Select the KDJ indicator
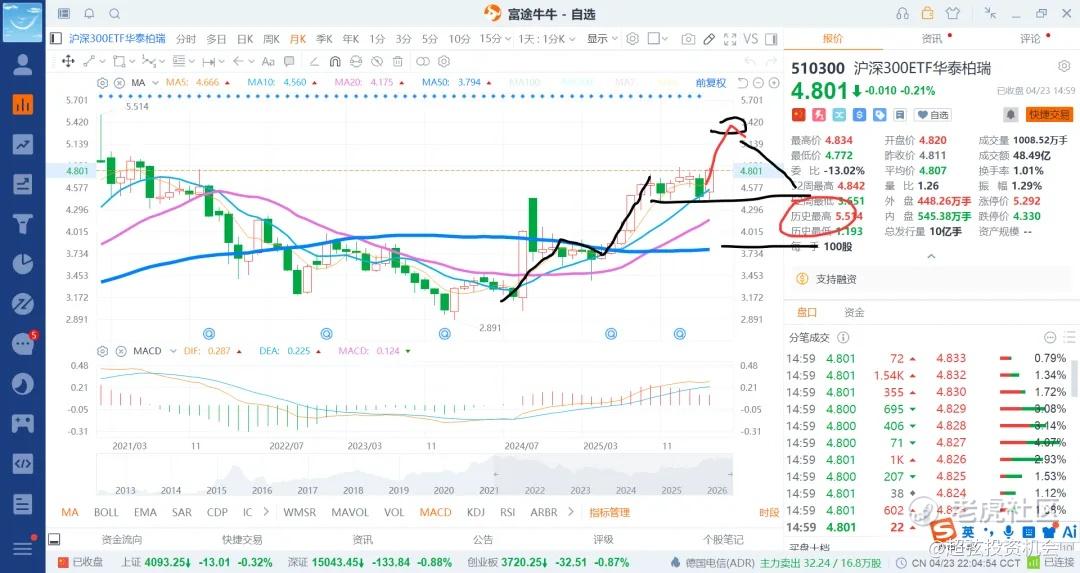This screenshot has width=1080, height=573. pyautogui.click(x=476, y=512)
